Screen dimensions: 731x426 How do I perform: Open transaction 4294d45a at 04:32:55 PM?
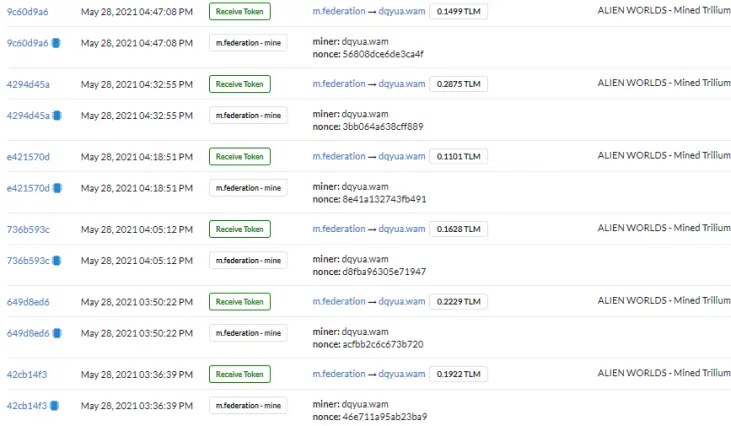(x=28, y=84)
